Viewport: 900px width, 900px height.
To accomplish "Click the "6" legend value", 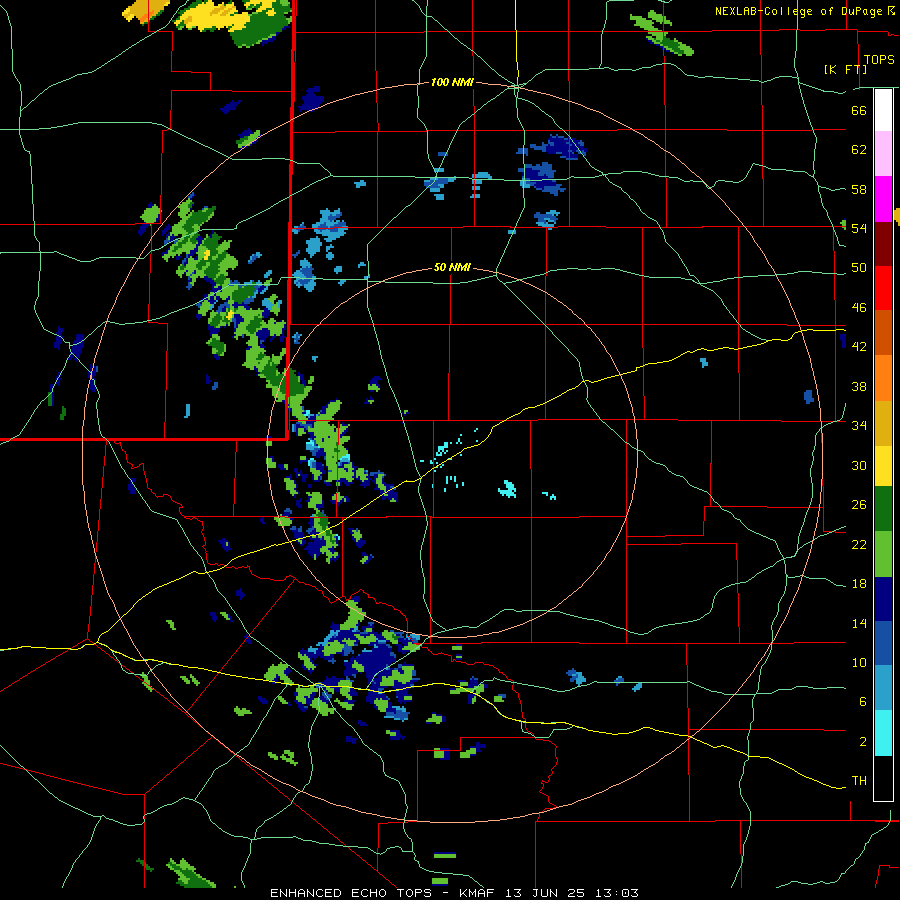I will (863, 701).
